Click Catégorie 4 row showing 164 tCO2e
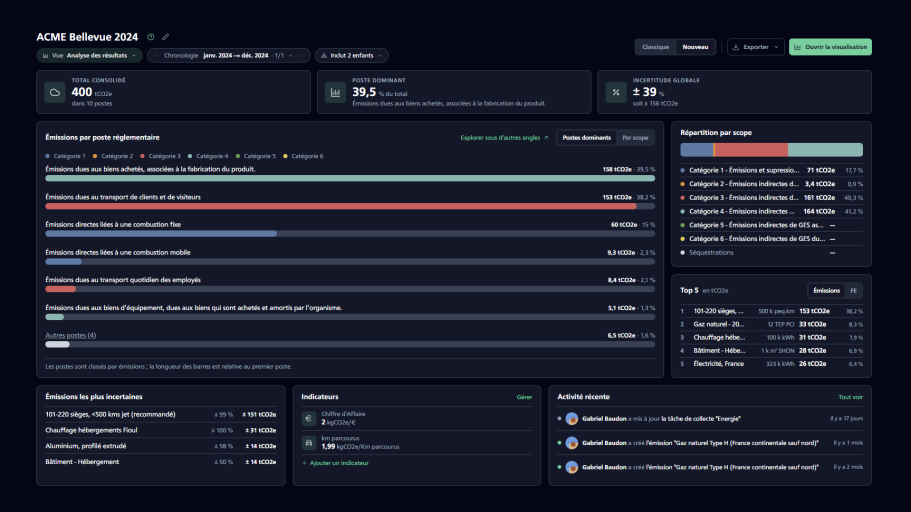 click(x=772, y=212)
